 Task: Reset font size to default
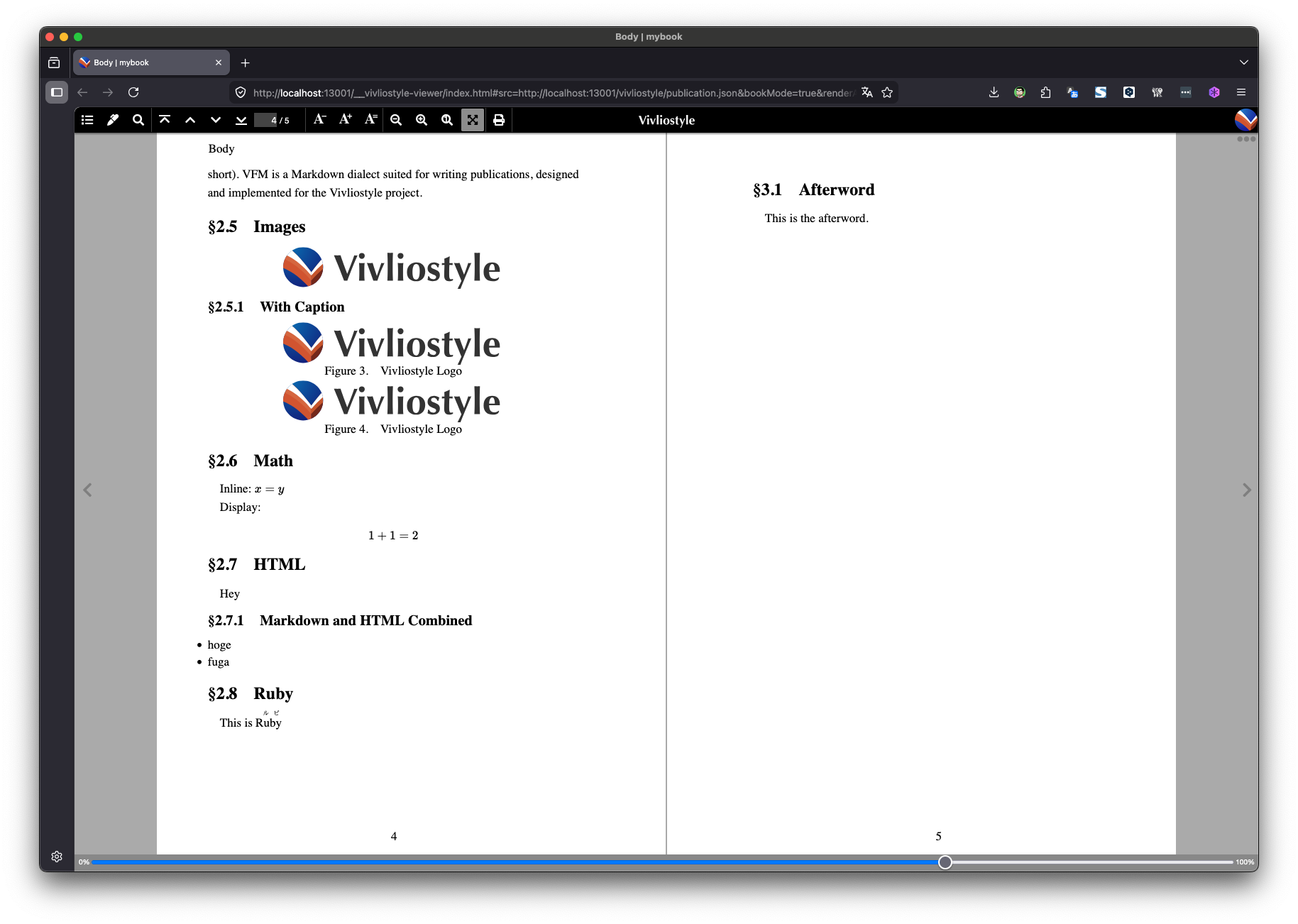pos(370,120)
